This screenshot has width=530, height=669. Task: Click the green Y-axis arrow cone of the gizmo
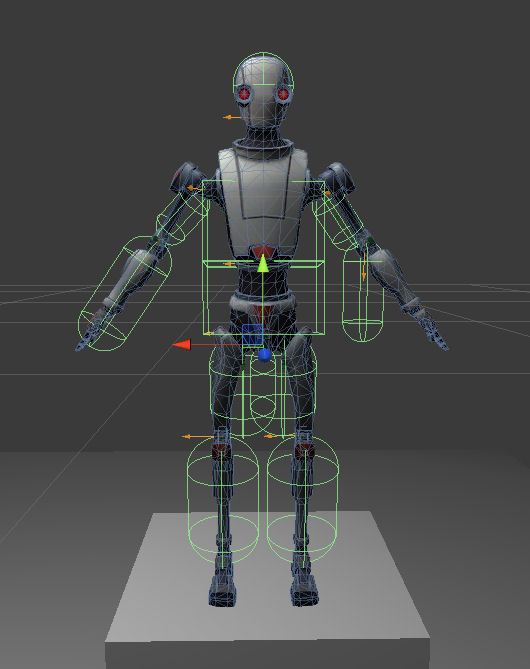pos(263,263)
